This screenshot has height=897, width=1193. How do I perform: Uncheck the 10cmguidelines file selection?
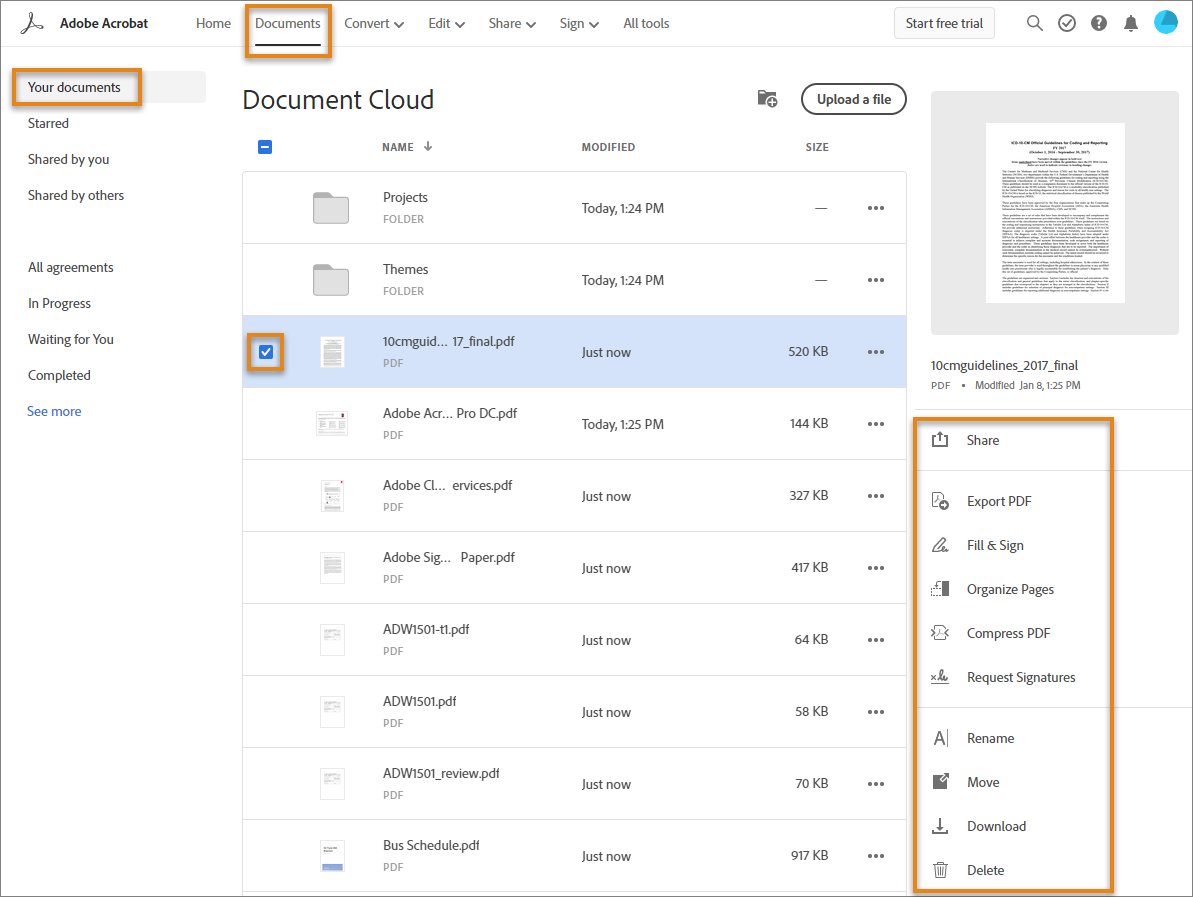[x=265, y=352]
